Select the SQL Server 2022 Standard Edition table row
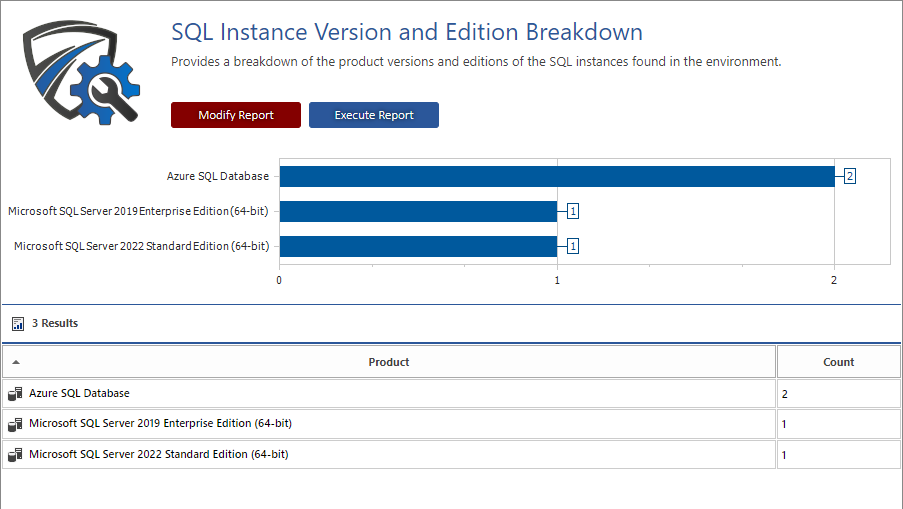Screen dimensions: 903x509 pos(158,455)
